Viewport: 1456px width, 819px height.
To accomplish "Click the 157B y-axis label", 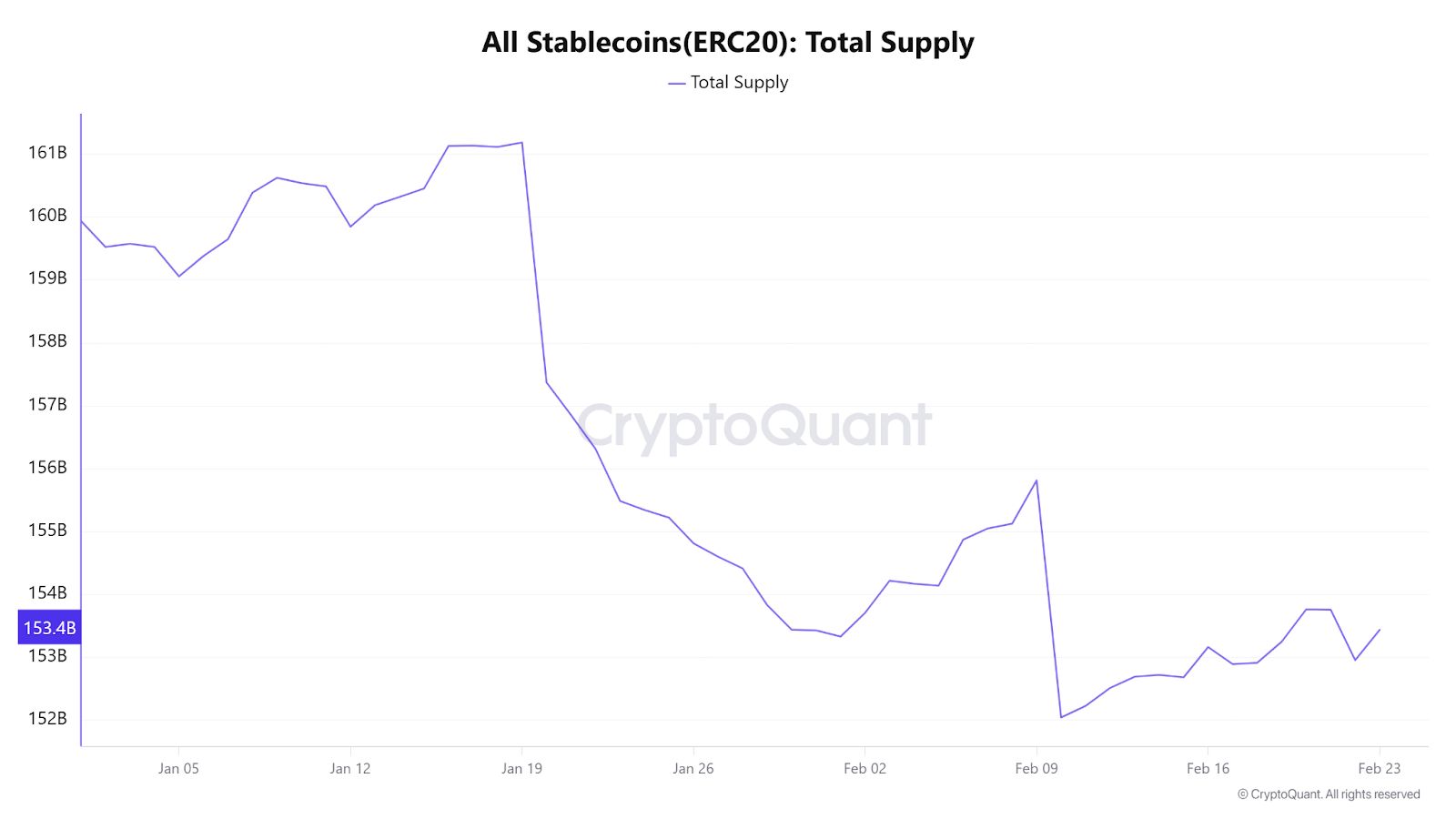I will (x=47, y=405).
